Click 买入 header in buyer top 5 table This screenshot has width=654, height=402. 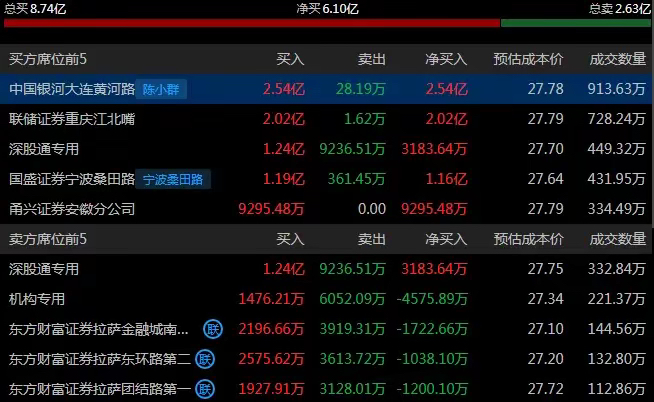(x=290, y=59)
